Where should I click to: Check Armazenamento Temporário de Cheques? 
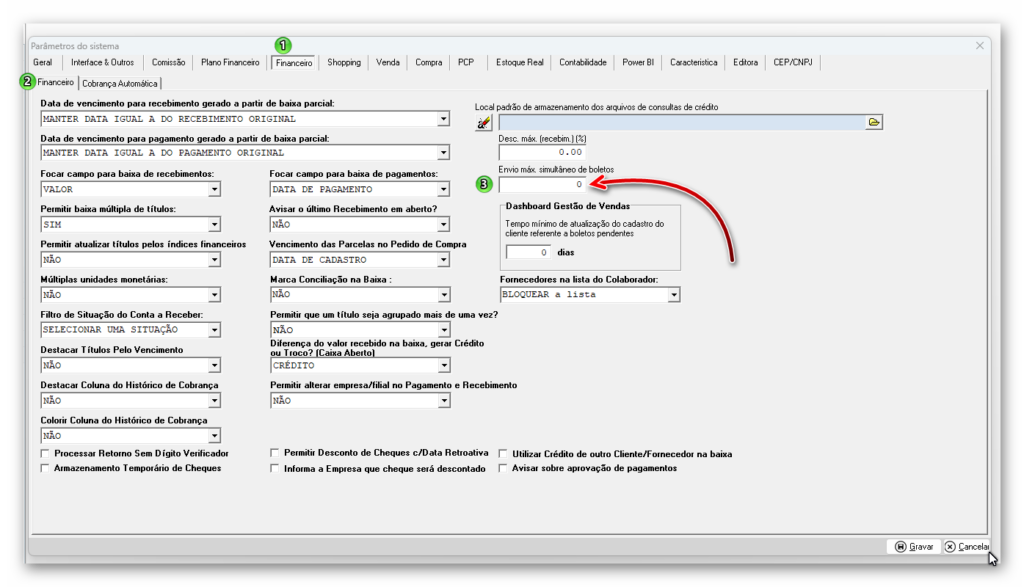pyautogui.click(x=45, y=468)
